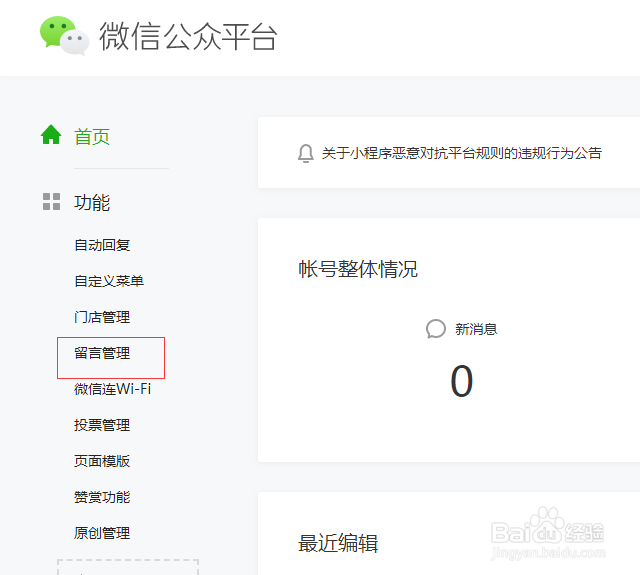Open 留言管理 in the sidebar
The image size is (640, 575).
click(x=102, y=353)
